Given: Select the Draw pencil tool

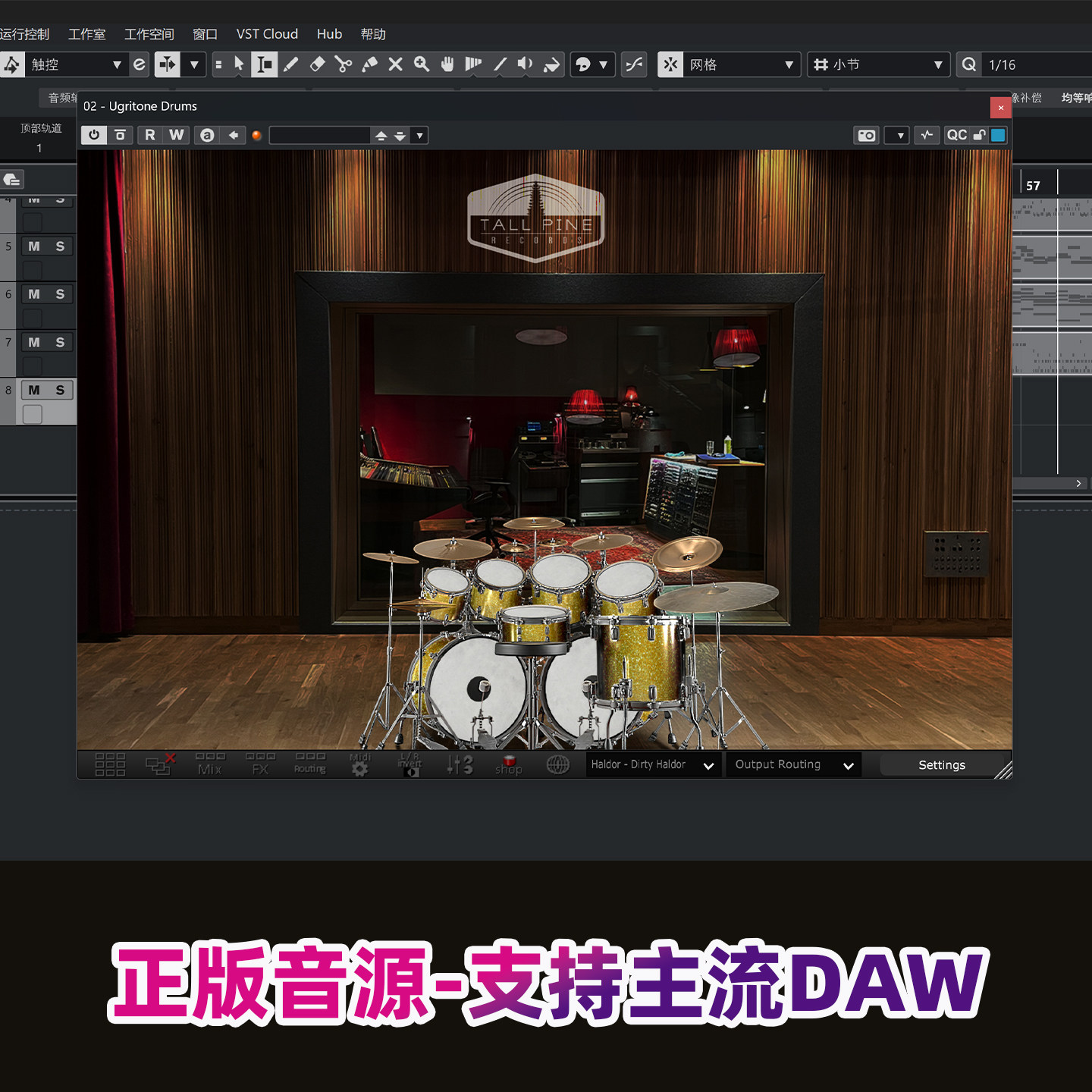Looking at the screenshot, I should 290,64.
